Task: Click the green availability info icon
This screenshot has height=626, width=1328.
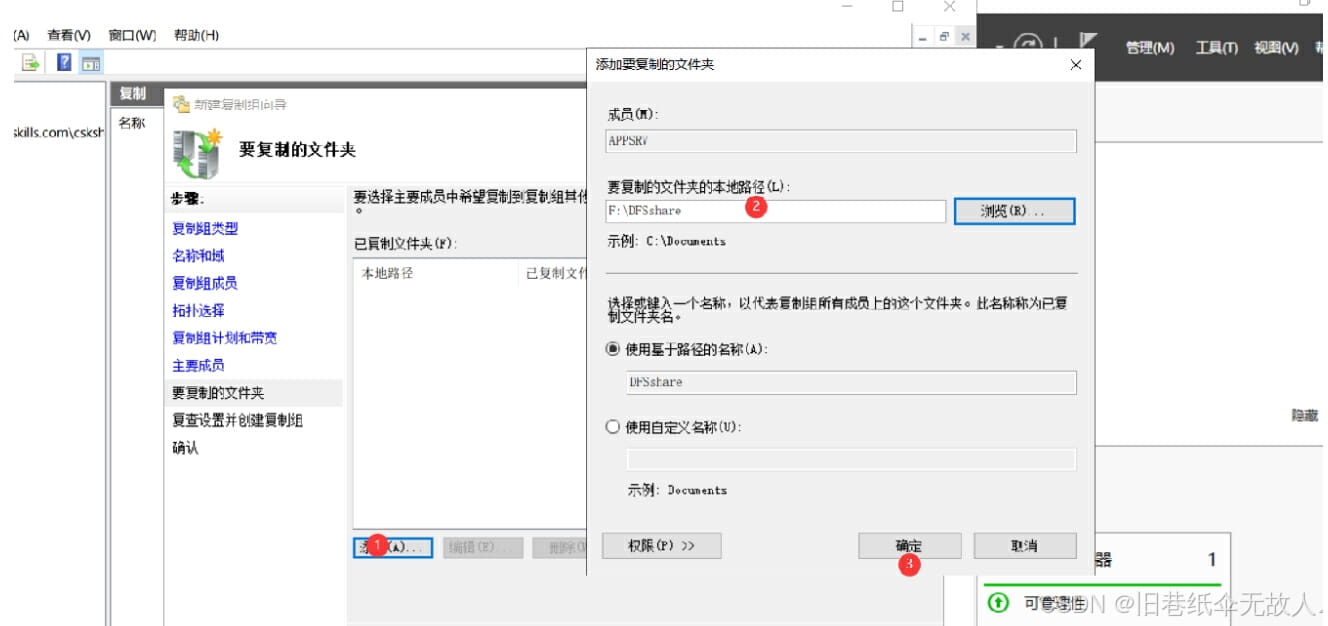Action: coord(997,604)
